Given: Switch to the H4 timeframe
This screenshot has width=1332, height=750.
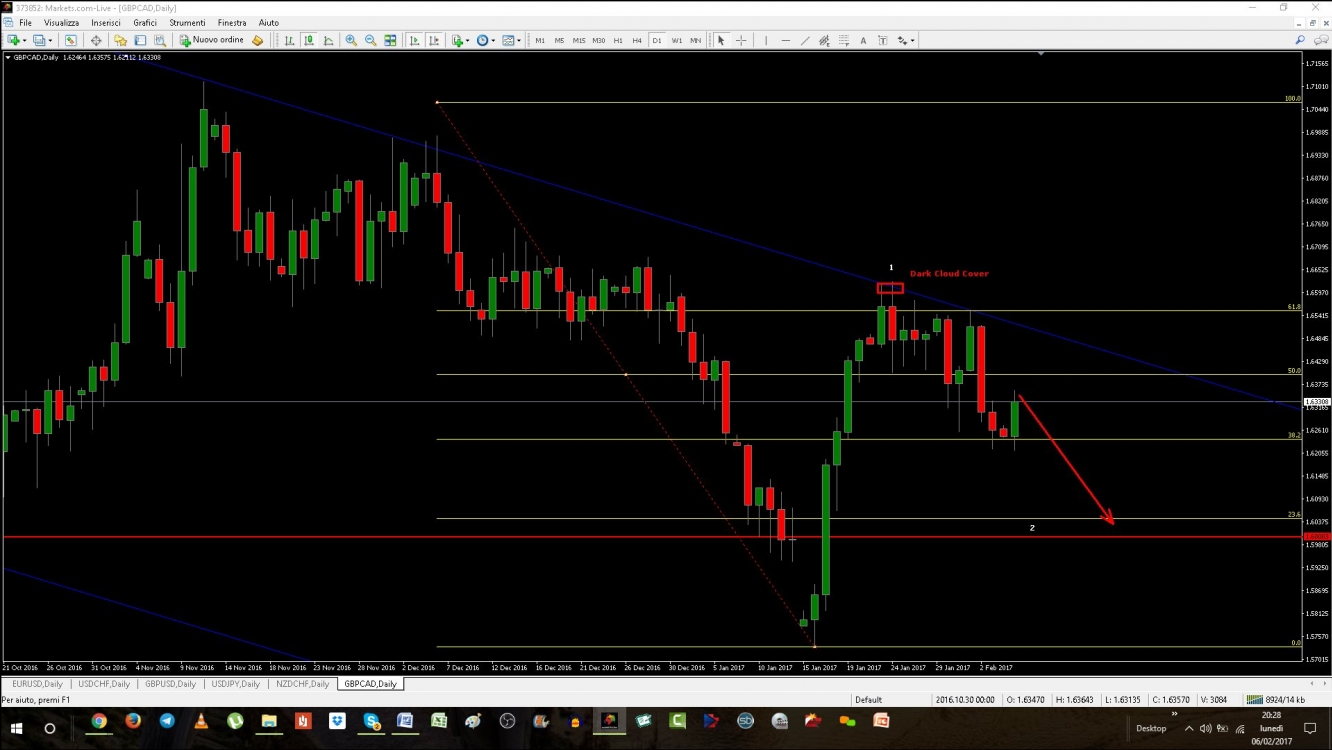Looking at the screenshot, I should pyautogui.click(x=637, y=40).
